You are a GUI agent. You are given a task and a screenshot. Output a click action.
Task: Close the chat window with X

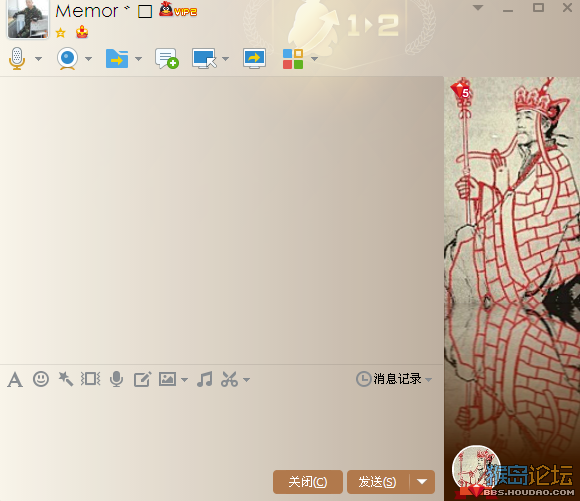[x=567, y=7]
